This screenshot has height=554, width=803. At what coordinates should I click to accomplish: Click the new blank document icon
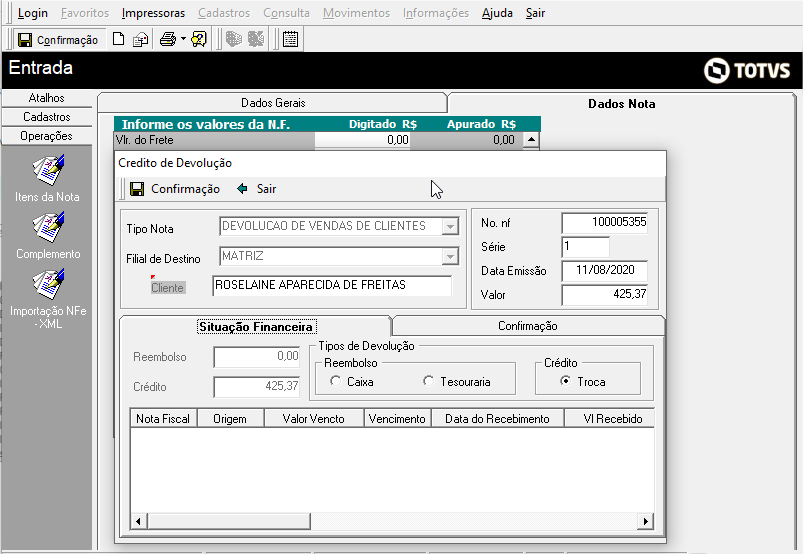click(118, 39)
